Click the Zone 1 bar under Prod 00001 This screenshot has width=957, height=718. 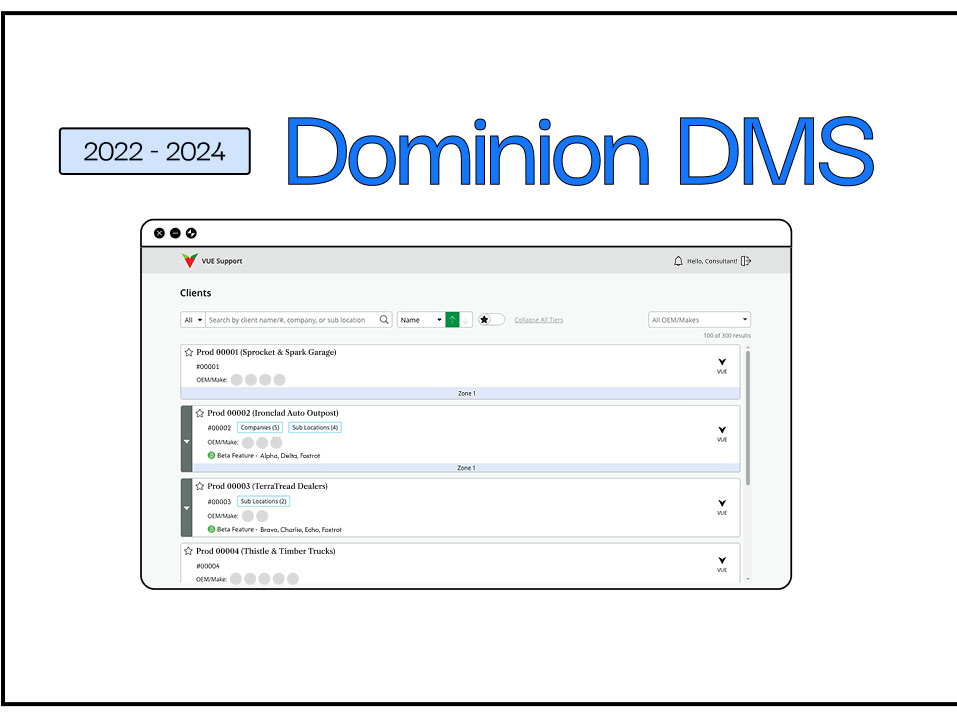[x=461, y=393]
